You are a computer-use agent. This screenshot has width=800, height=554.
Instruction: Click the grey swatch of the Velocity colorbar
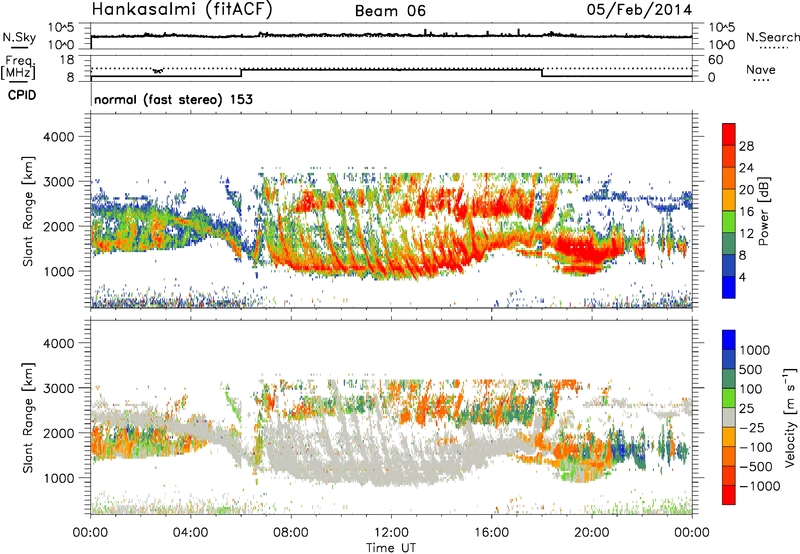[729, 417]
